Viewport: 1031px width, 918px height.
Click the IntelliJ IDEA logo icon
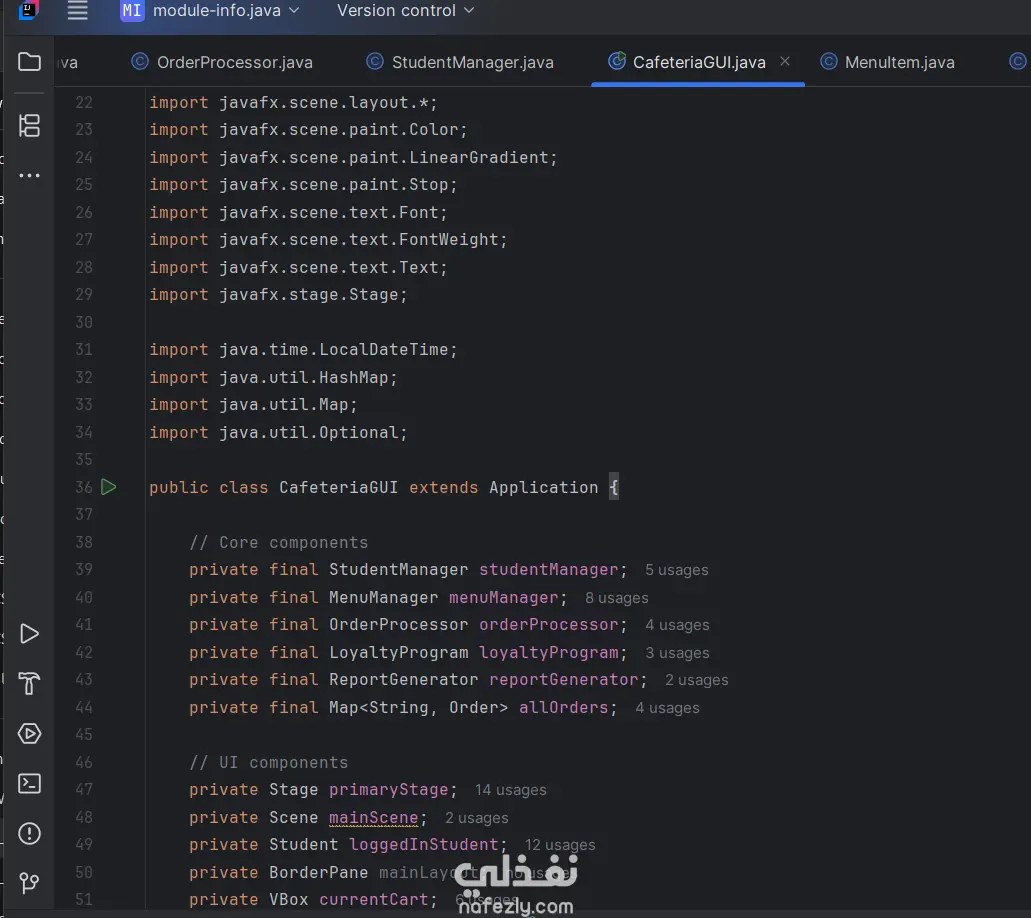[x=28, y=11]
